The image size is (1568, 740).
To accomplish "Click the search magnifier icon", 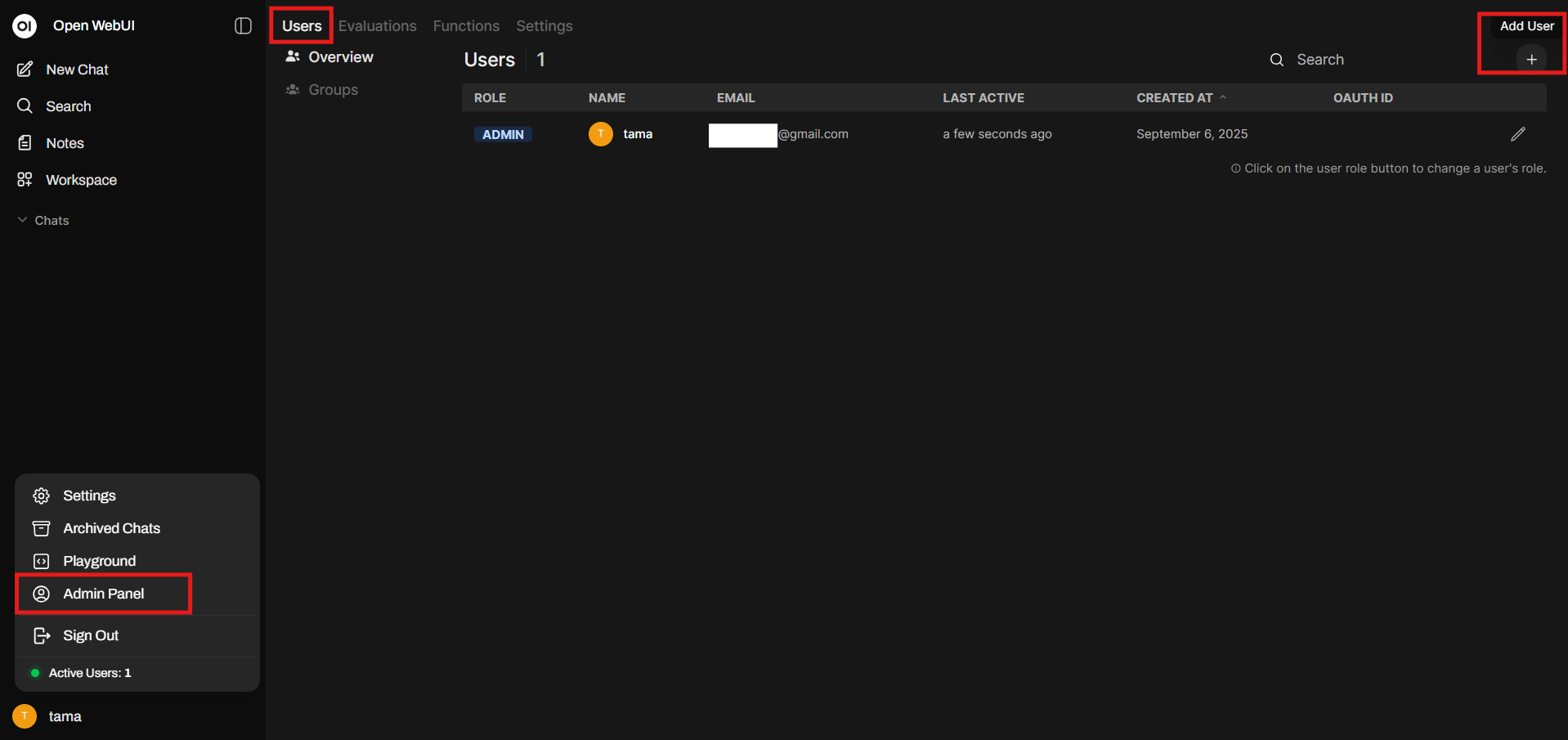I will [x=1276, y=59].
